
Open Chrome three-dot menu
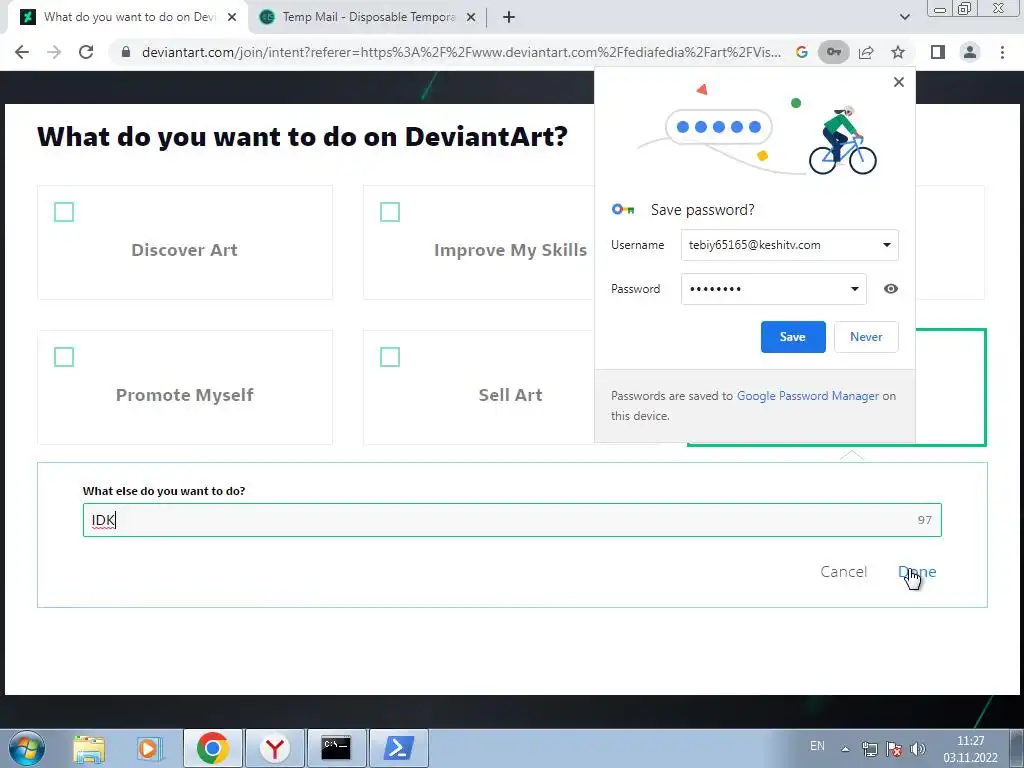point(1002,52)
